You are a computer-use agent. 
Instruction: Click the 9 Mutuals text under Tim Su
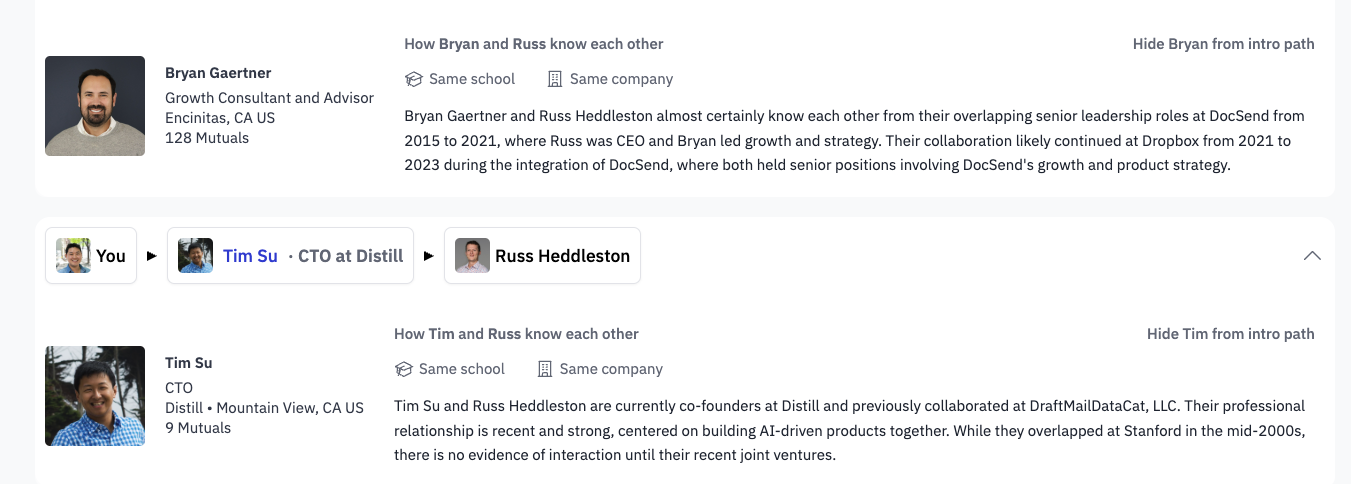tap(198, 428)
